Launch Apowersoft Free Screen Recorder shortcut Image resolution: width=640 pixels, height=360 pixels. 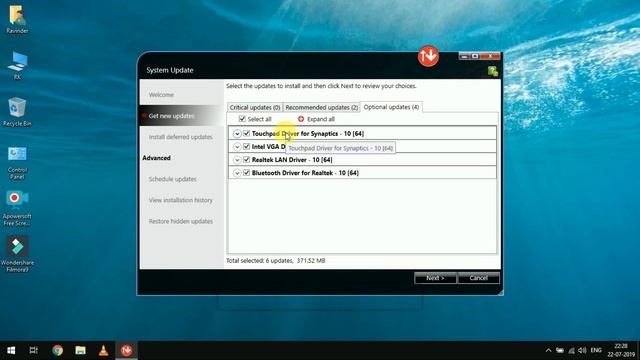tap(17, 208)
